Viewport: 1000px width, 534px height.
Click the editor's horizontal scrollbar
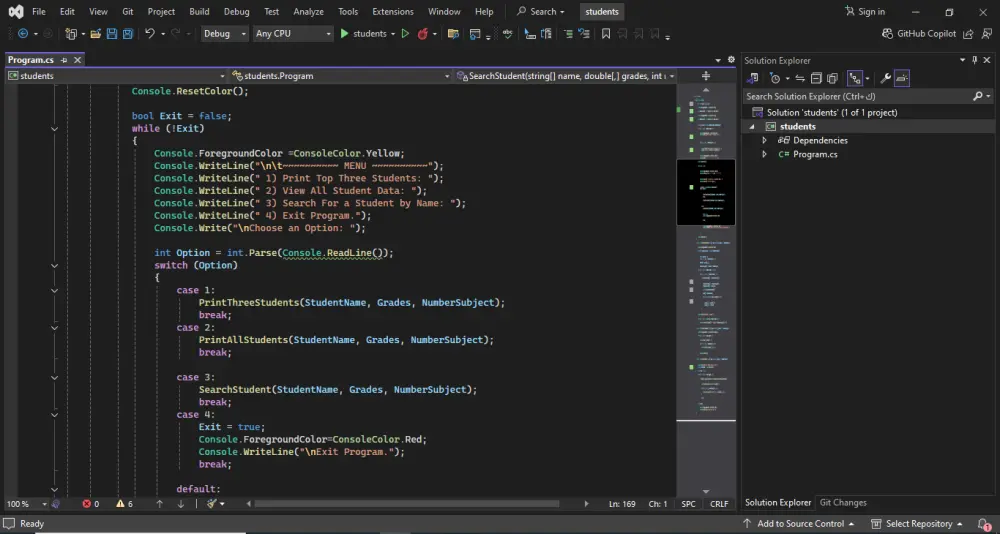tap(400, 504)
